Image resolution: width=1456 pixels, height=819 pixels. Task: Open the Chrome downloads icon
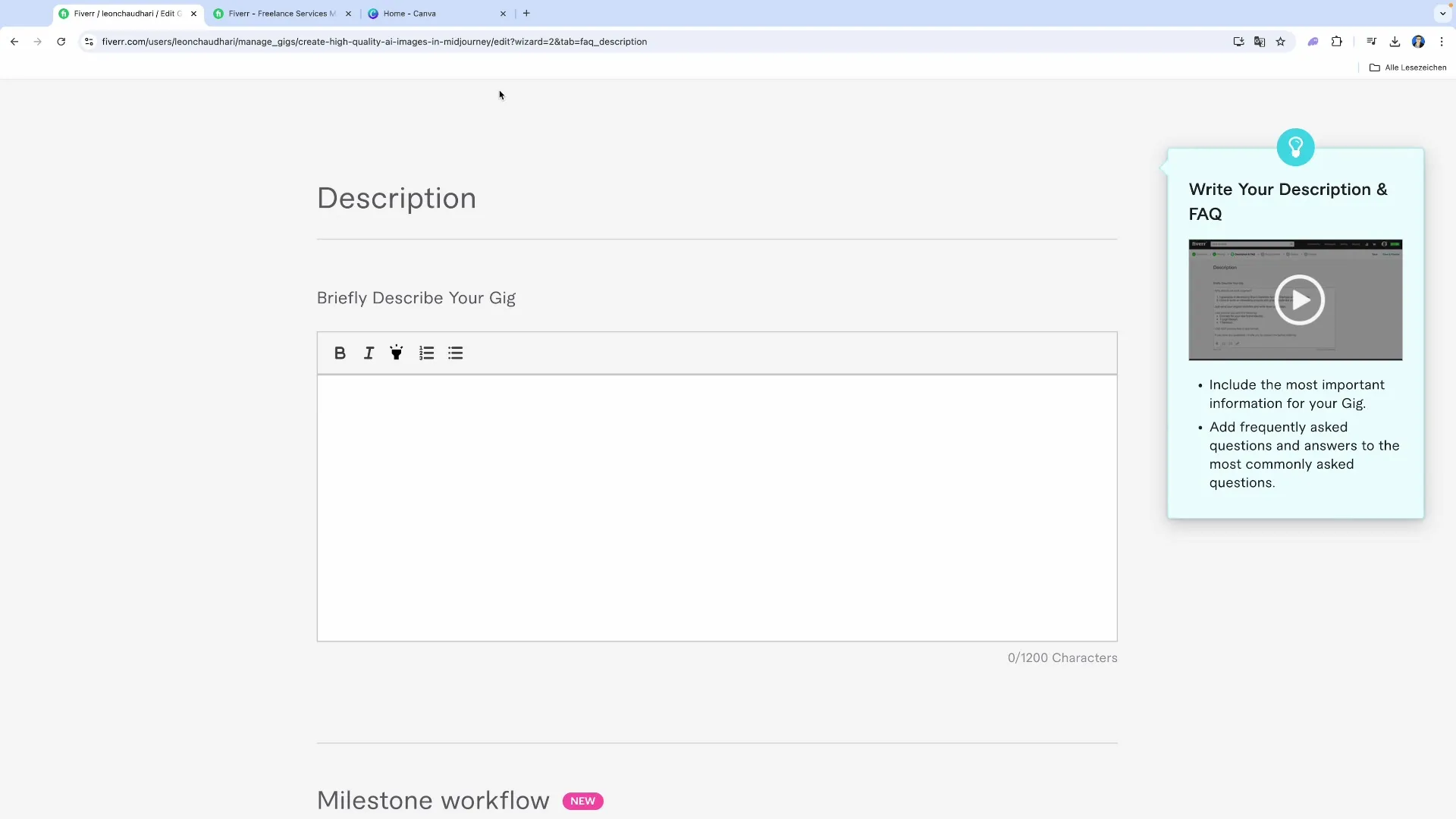(x=1395, y=42)
